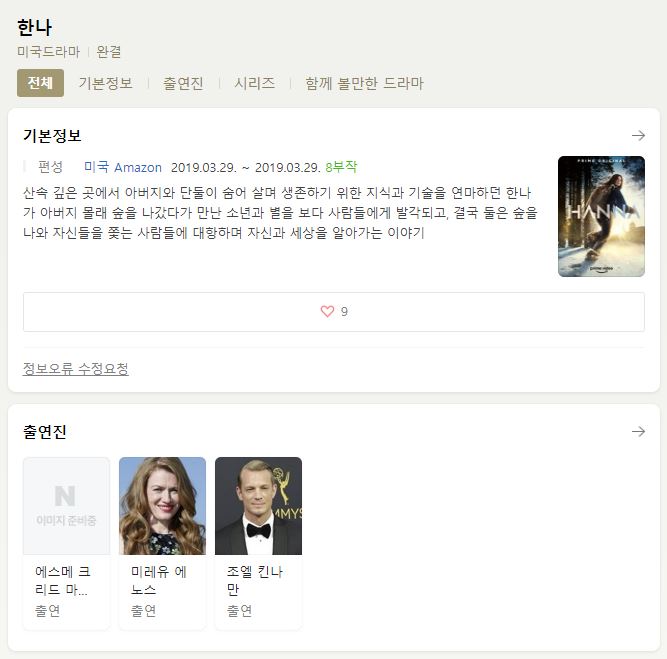The image size is (667, 659).
Task: Select the 전체 tab
Action: tap(40, 83)
